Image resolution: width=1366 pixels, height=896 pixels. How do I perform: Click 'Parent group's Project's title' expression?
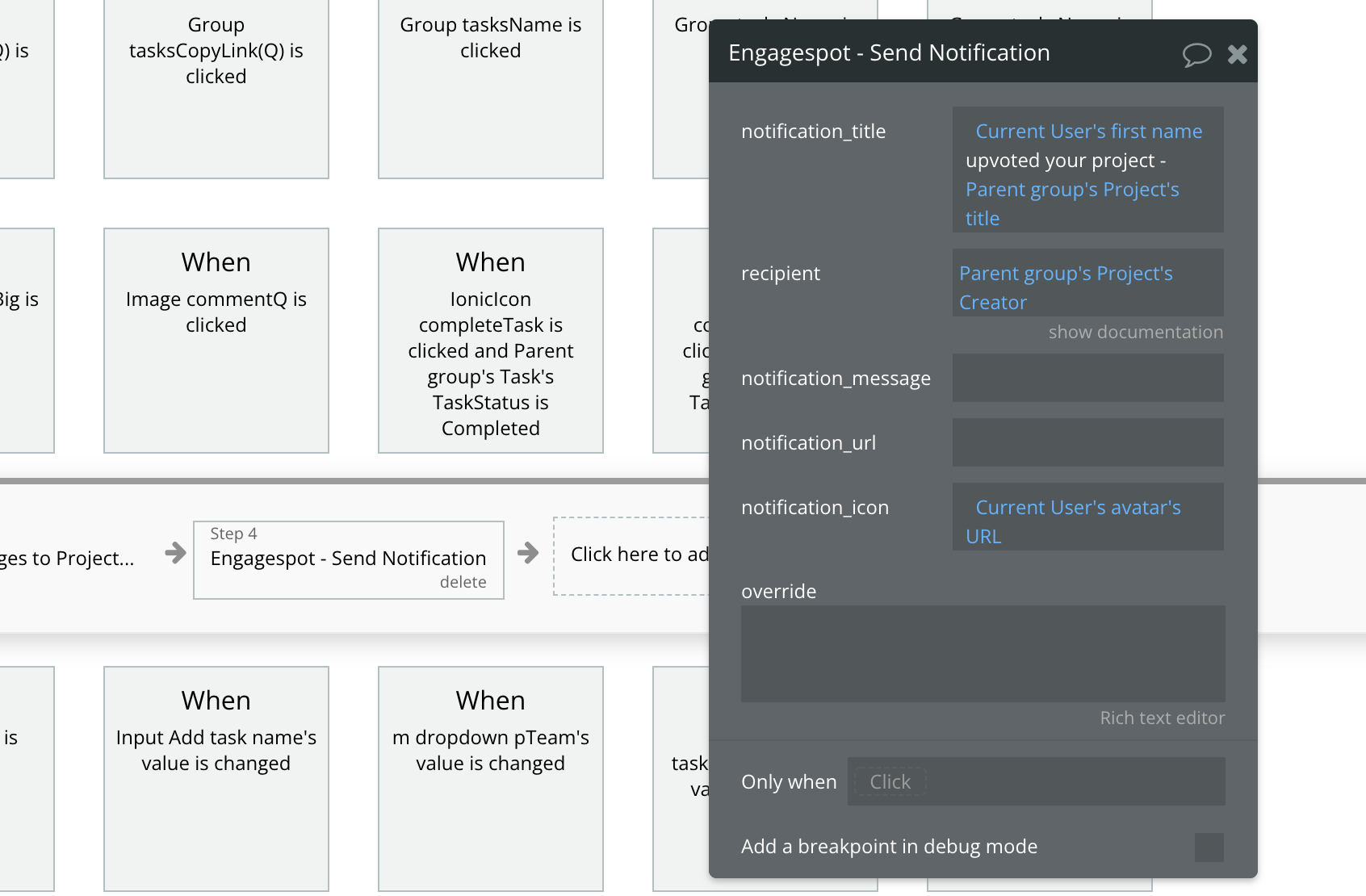(1072, 203)
